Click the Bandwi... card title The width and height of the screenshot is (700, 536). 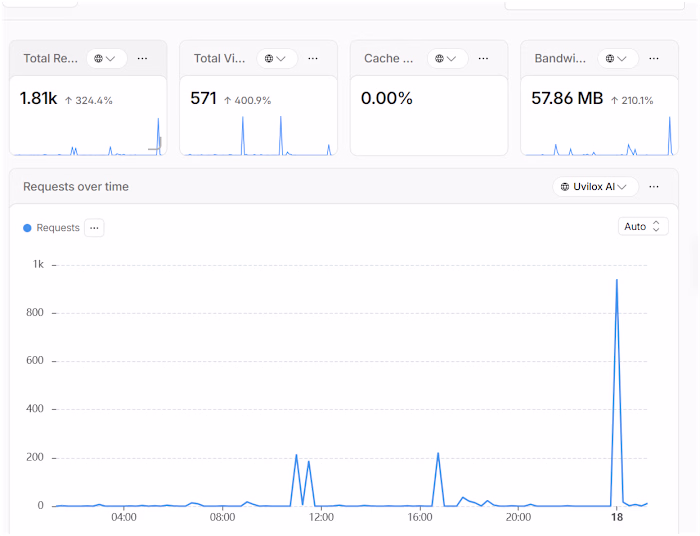click(560, 58)
